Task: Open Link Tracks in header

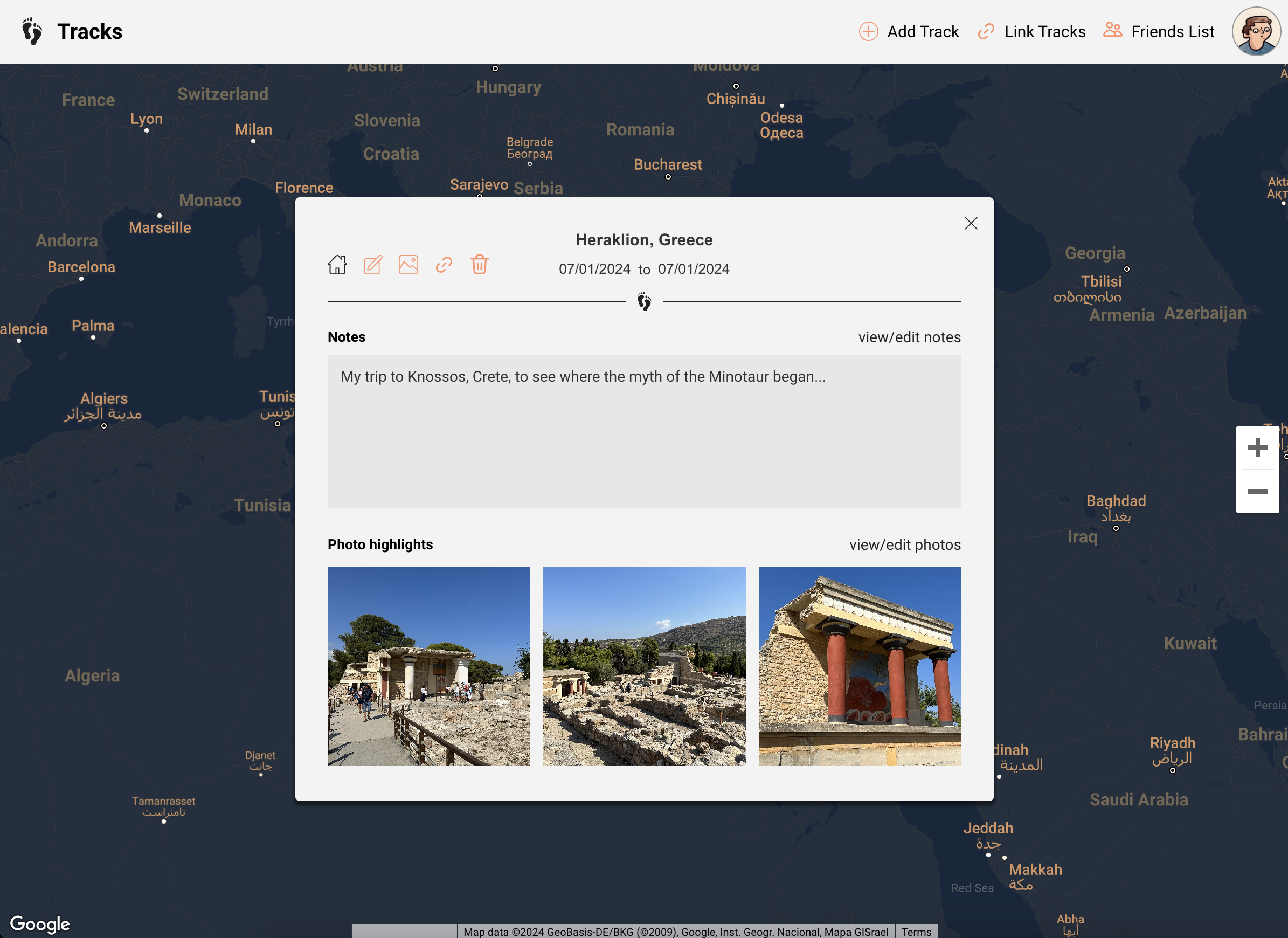Action: tap(1031, 31)
